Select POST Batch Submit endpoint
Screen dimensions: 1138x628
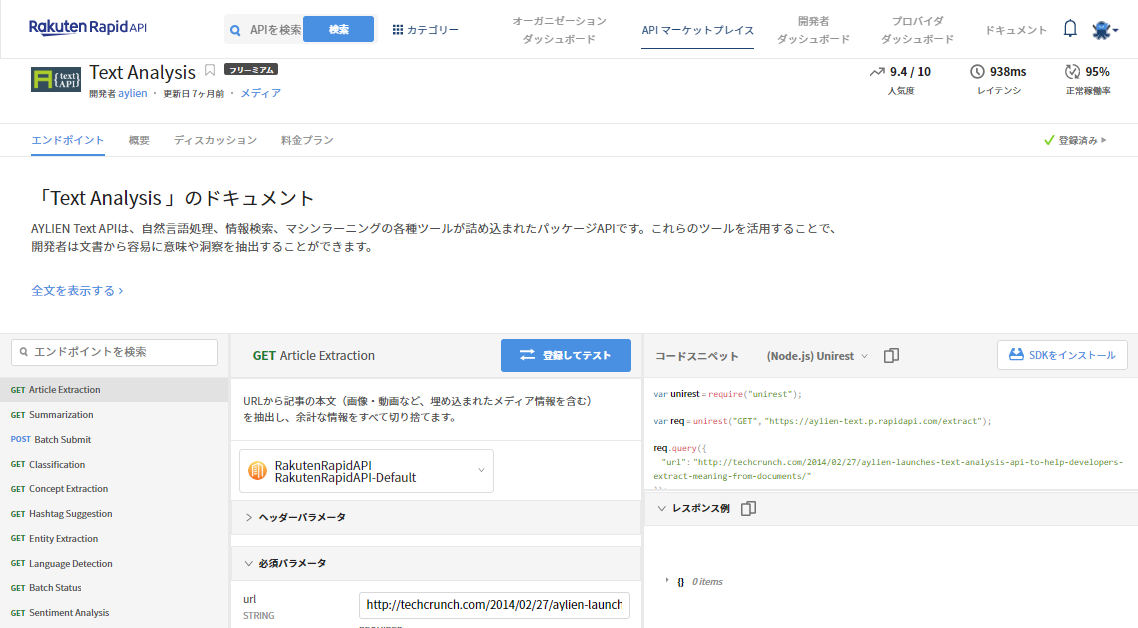pos(114,439)
